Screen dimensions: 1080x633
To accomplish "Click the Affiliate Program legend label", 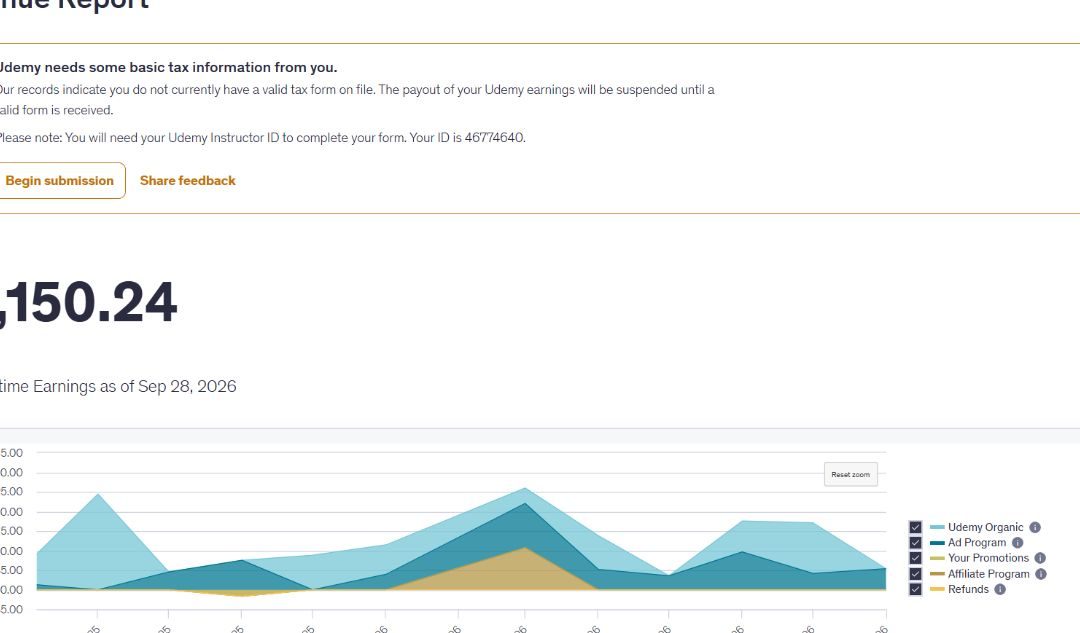I will (988, 574).
